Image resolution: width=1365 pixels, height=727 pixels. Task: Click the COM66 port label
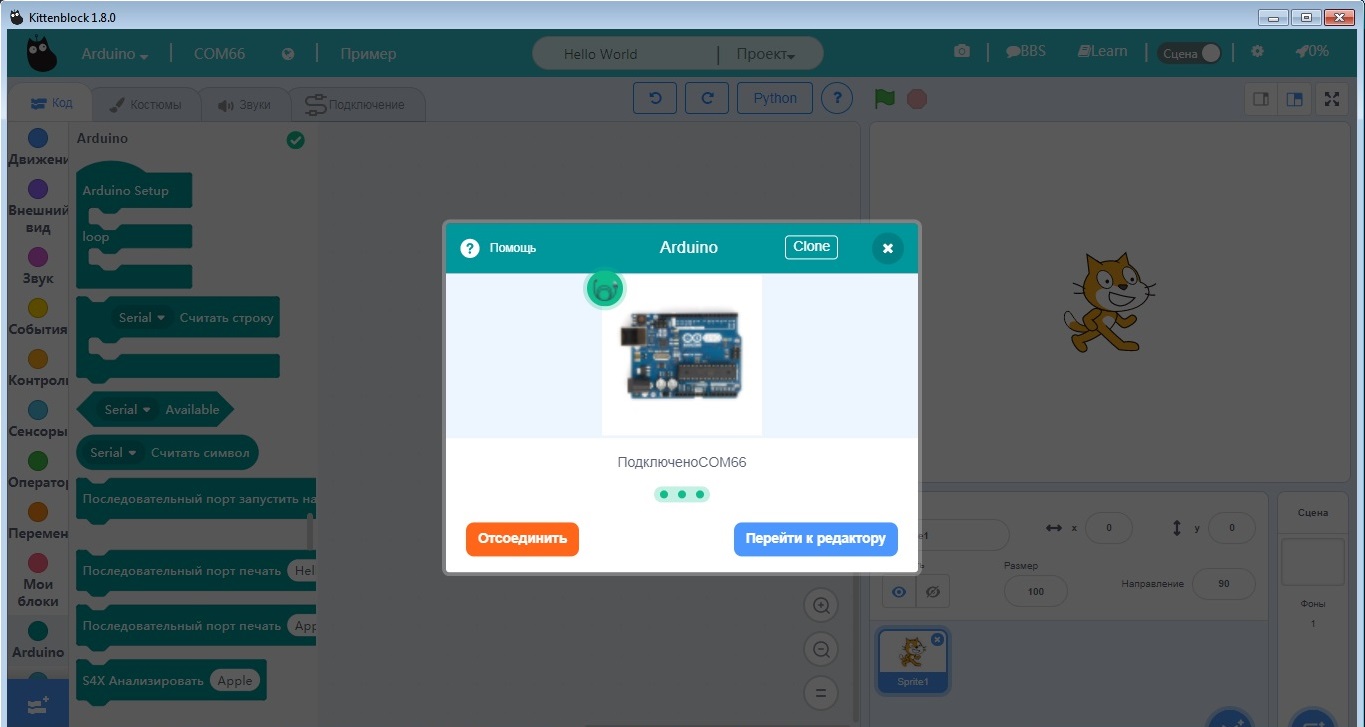[x=219, y=54]
